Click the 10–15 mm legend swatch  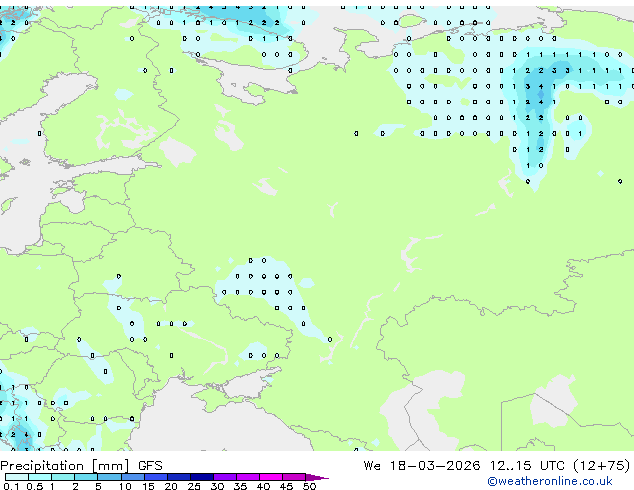[x=133, y=477]
